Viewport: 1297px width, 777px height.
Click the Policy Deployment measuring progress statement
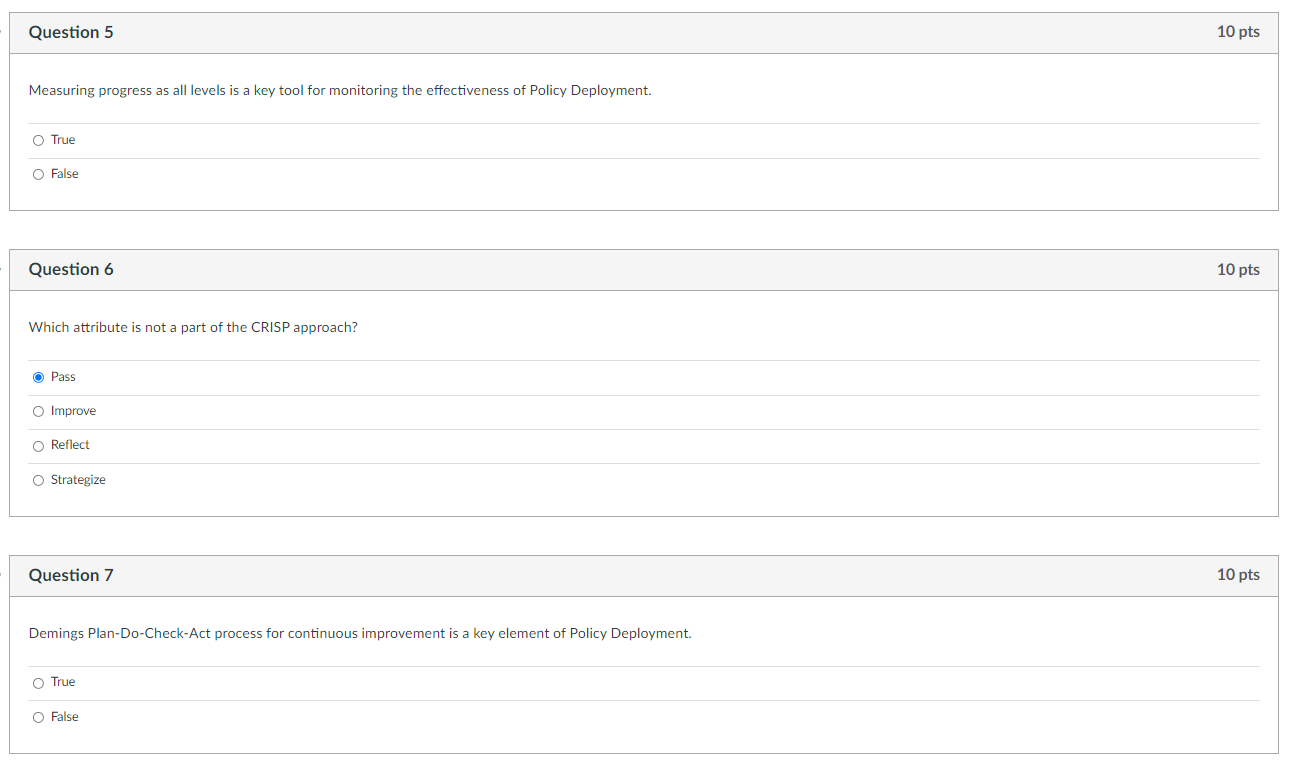tap(339, 90)
